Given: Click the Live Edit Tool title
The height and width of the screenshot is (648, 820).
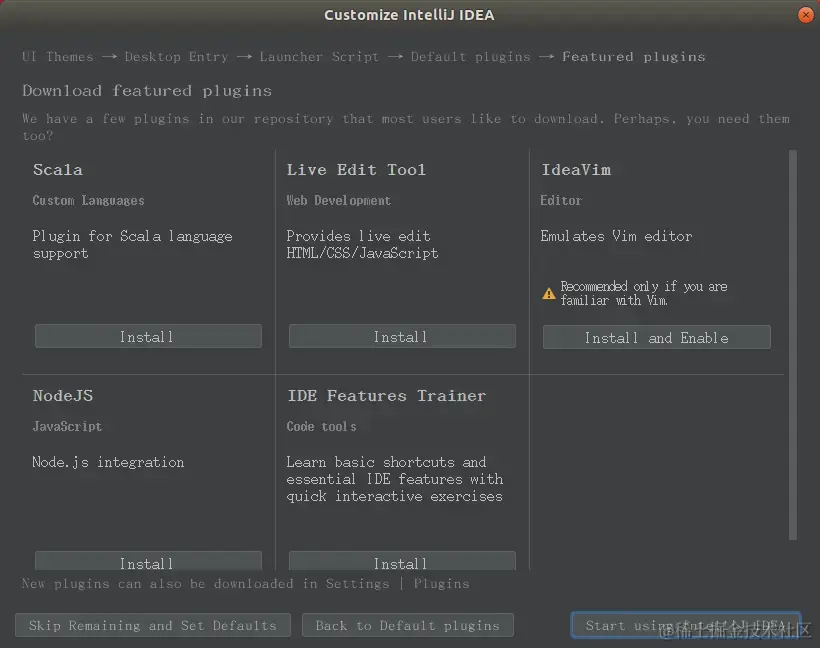Looking at the screenshot, I should (356, 169).
